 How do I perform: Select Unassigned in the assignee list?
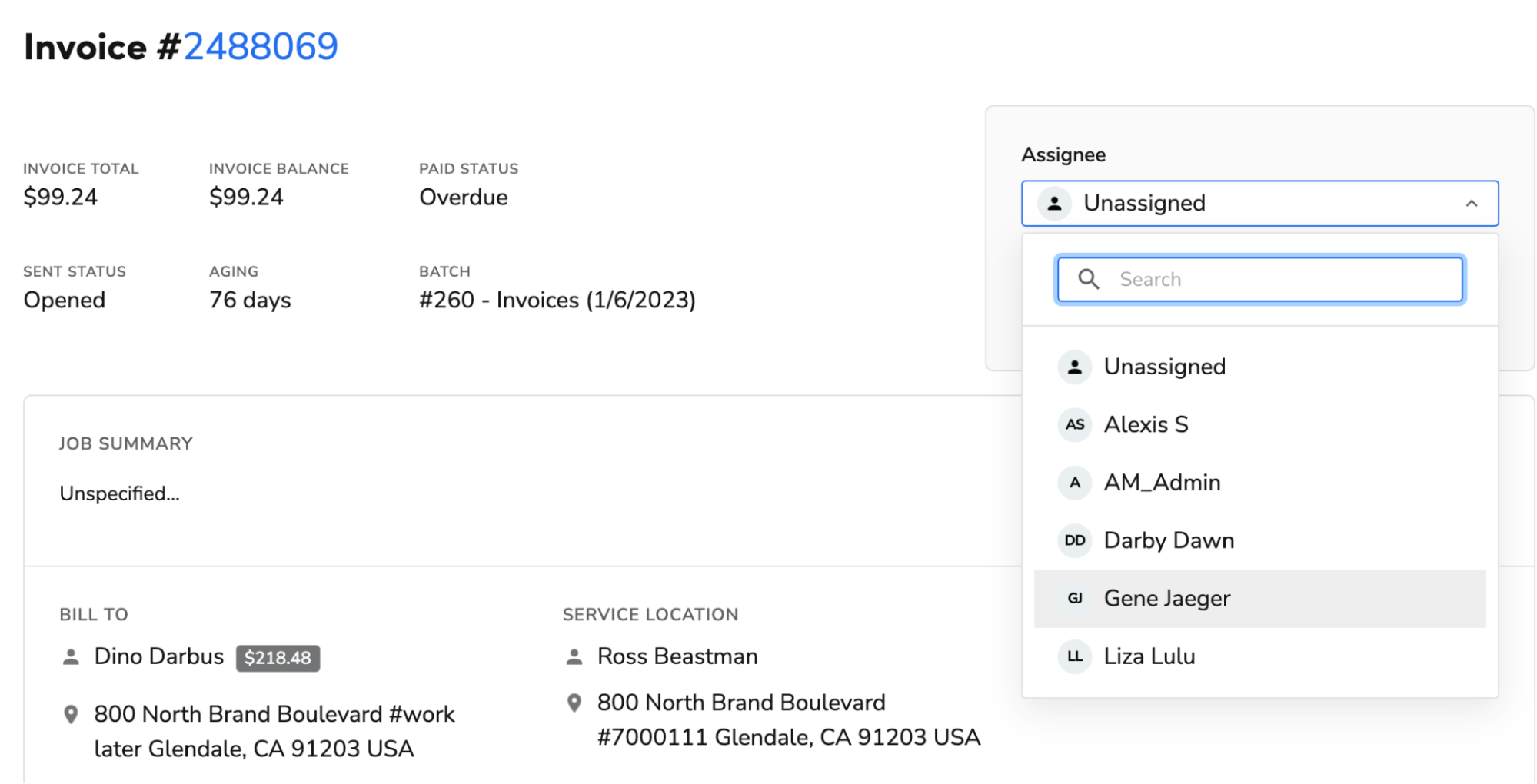(1164, 367)
